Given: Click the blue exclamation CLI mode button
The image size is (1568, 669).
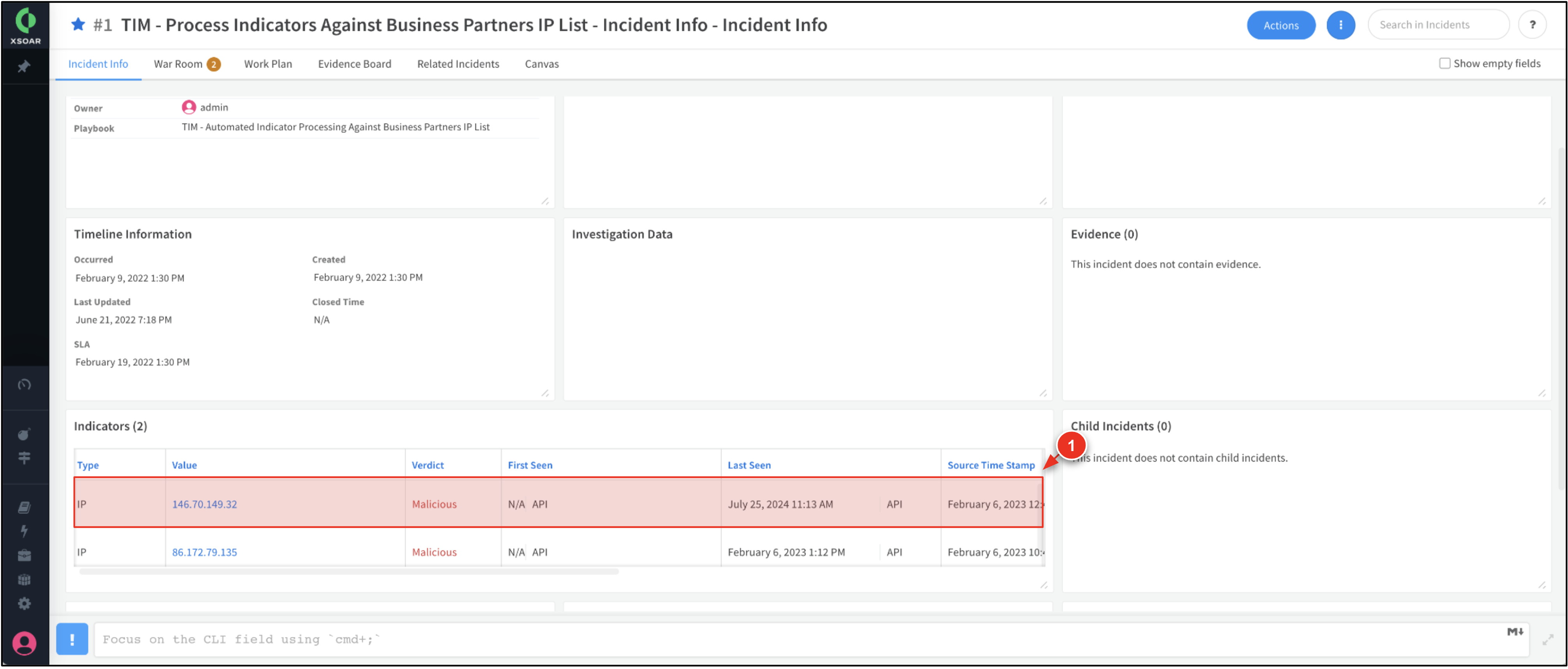Looking at the screenshot, I should click(x=72, y=639).
